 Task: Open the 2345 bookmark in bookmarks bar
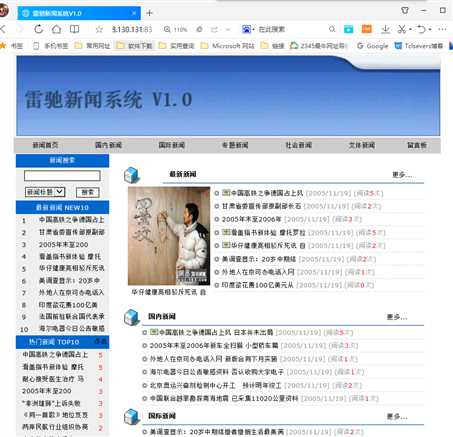318,46
